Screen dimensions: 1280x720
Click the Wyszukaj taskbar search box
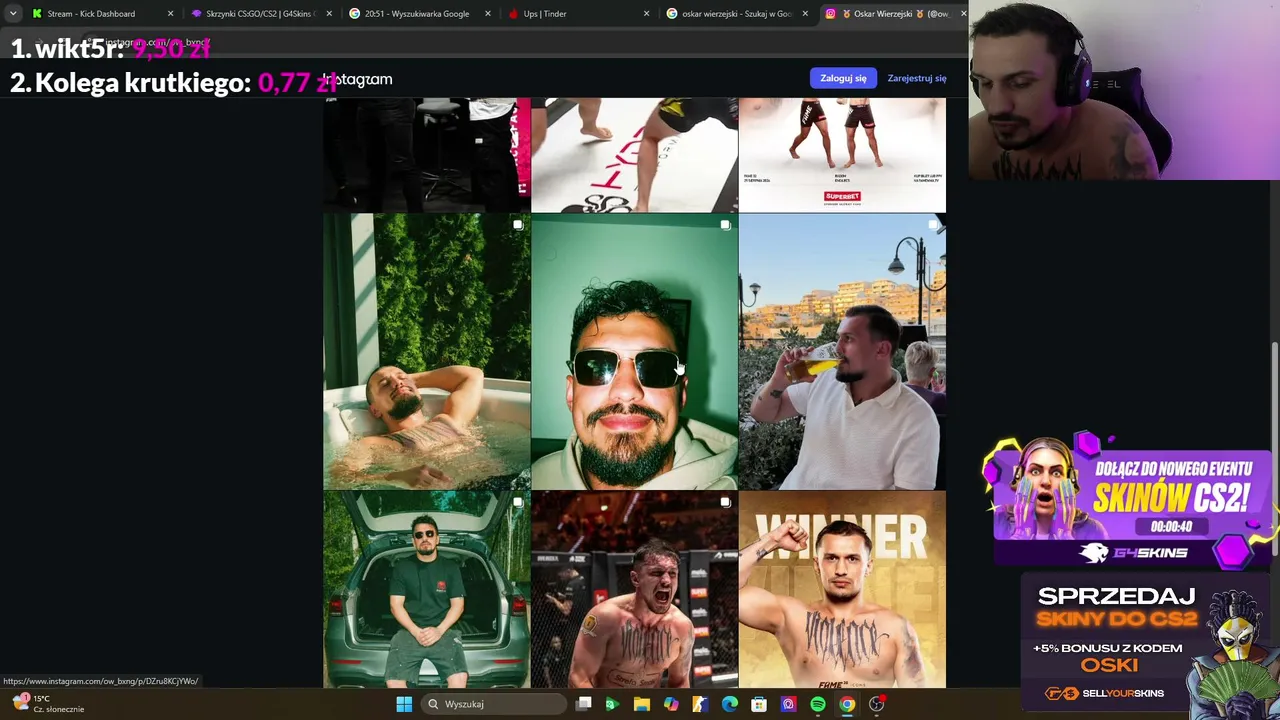pos(494,704)
